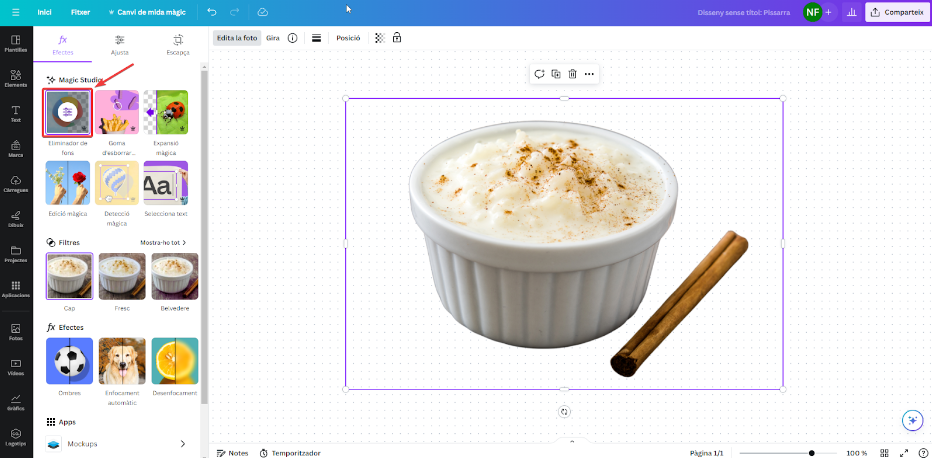Open Notes at bottom bar
The height and width of the screenshot is (458, 932).
[233, 453]
